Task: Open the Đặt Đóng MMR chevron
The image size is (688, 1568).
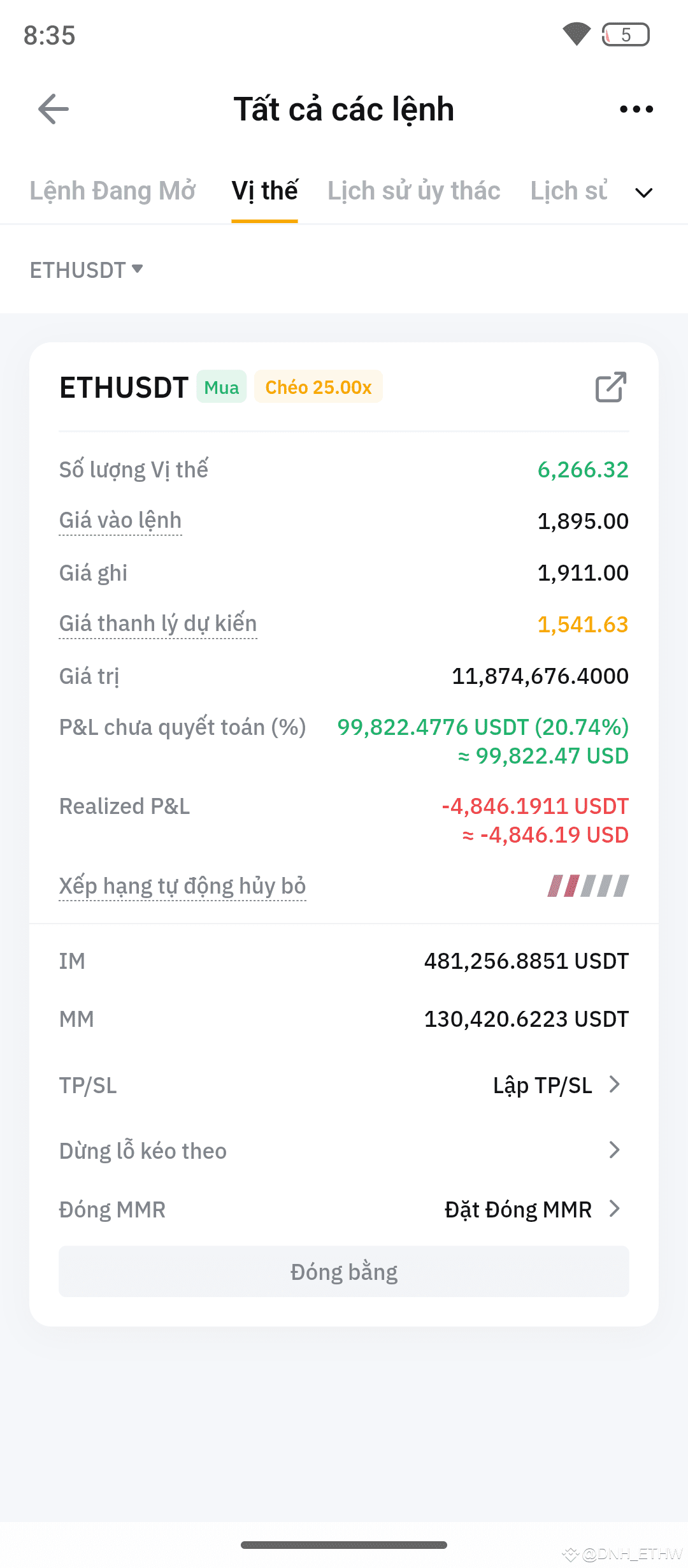Action: click(615, 1209)
